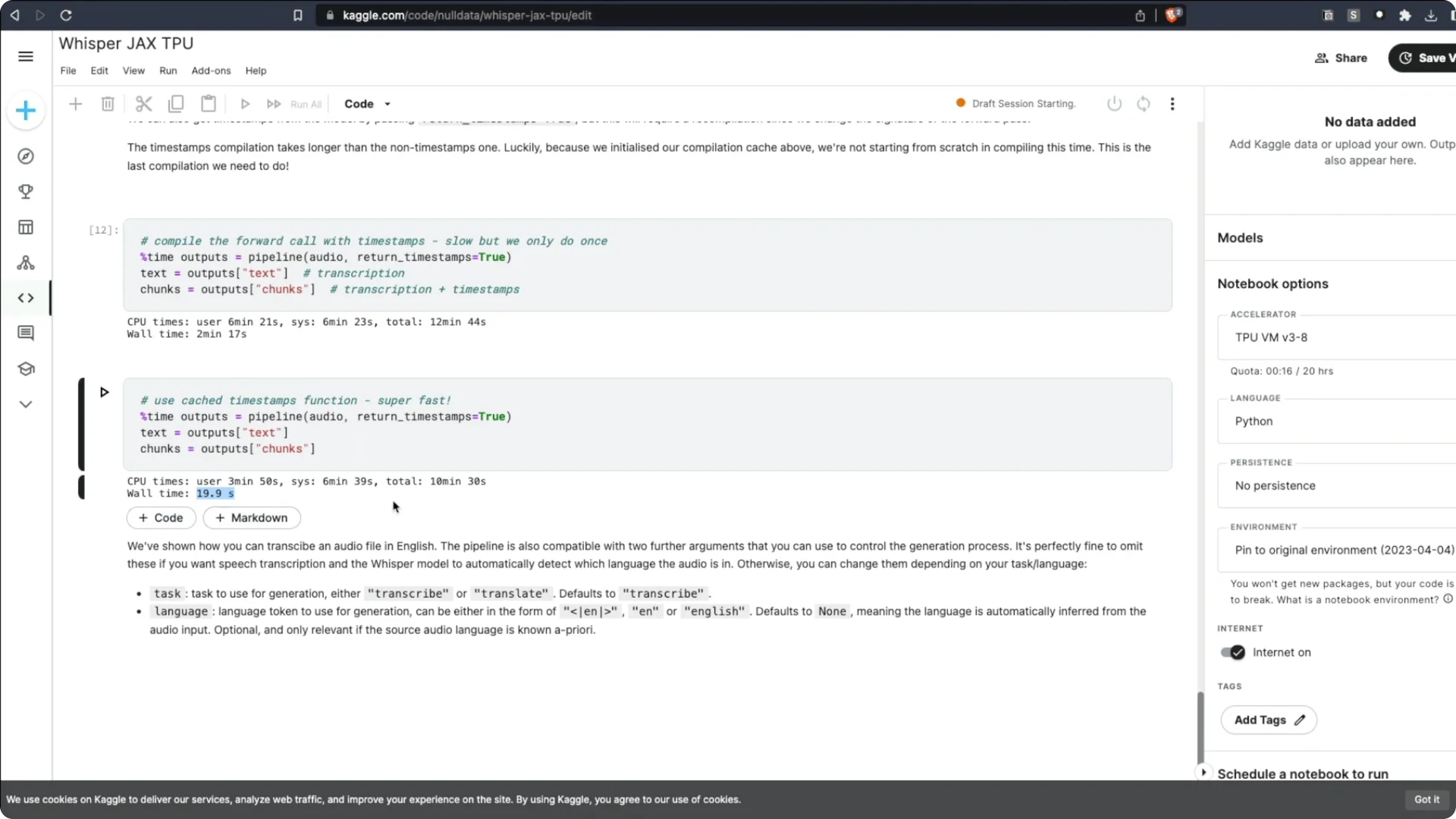Click the paste cell clipboard icon
Image resolution: width=1456 pixels, height=819 pixels.
(209, 104)
